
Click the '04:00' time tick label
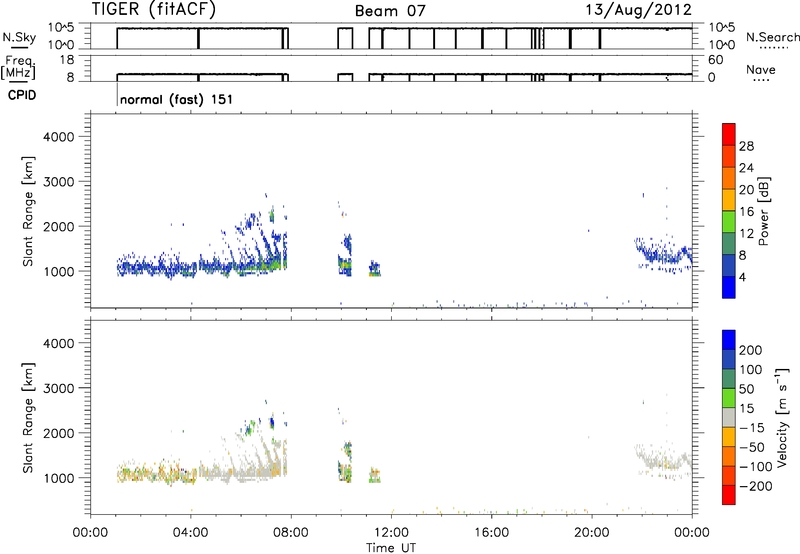pos(190,533)
